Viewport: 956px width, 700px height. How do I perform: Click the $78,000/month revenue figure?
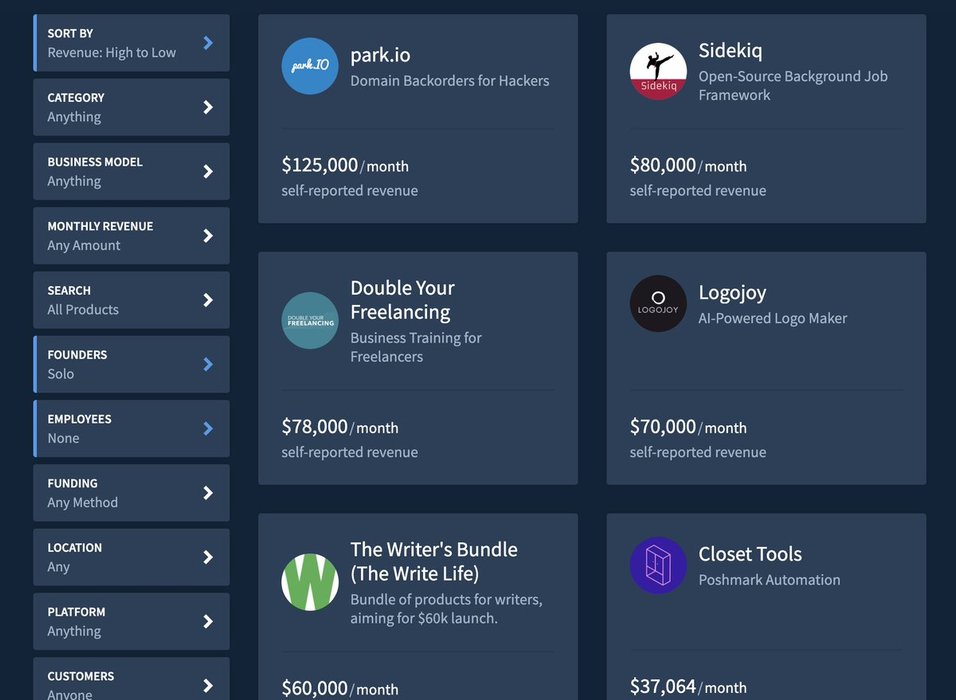pyautogui.click(x=340, y=427)
